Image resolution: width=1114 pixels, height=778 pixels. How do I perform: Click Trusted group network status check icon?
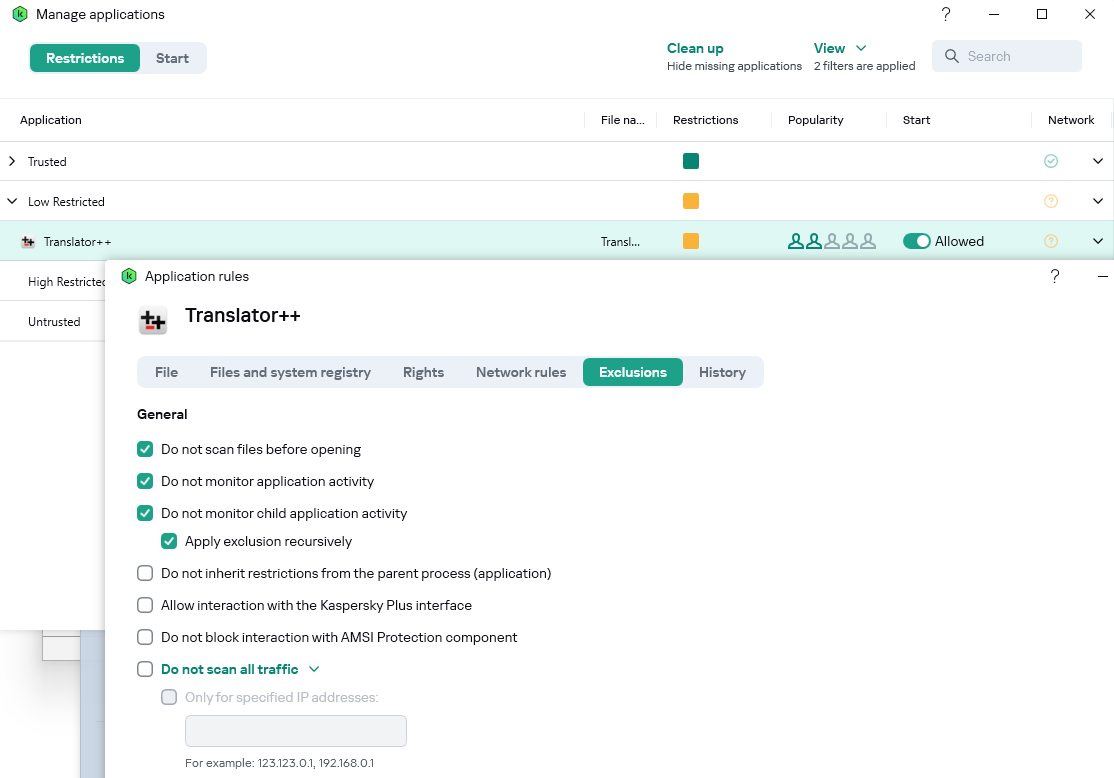point(1051,161)
